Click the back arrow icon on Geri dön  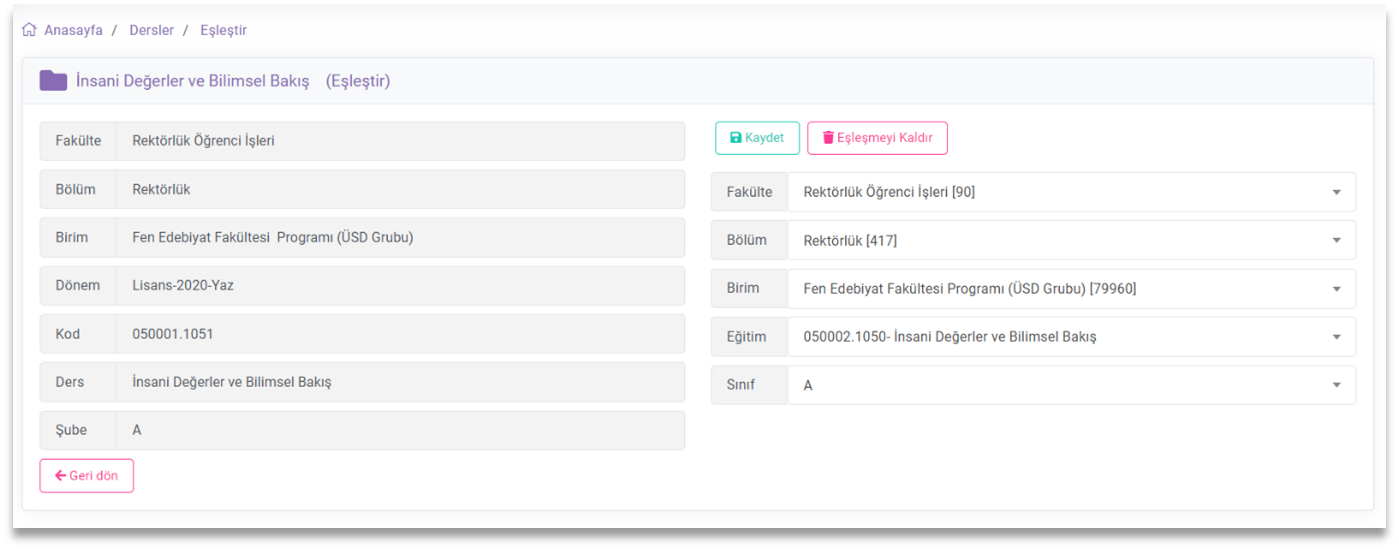pyautogui.click(x=60, y=476)
